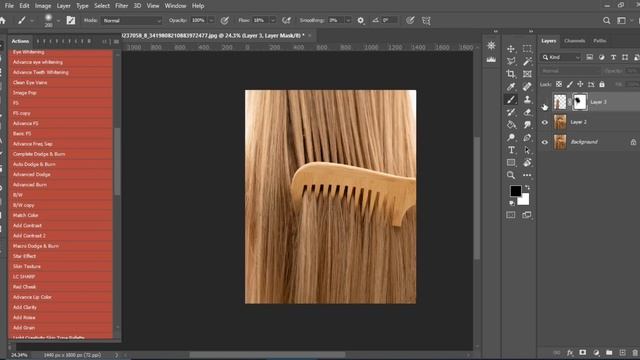640x360 pixels.
Task: Open the Window menu
Action: [x=175, y=6]
